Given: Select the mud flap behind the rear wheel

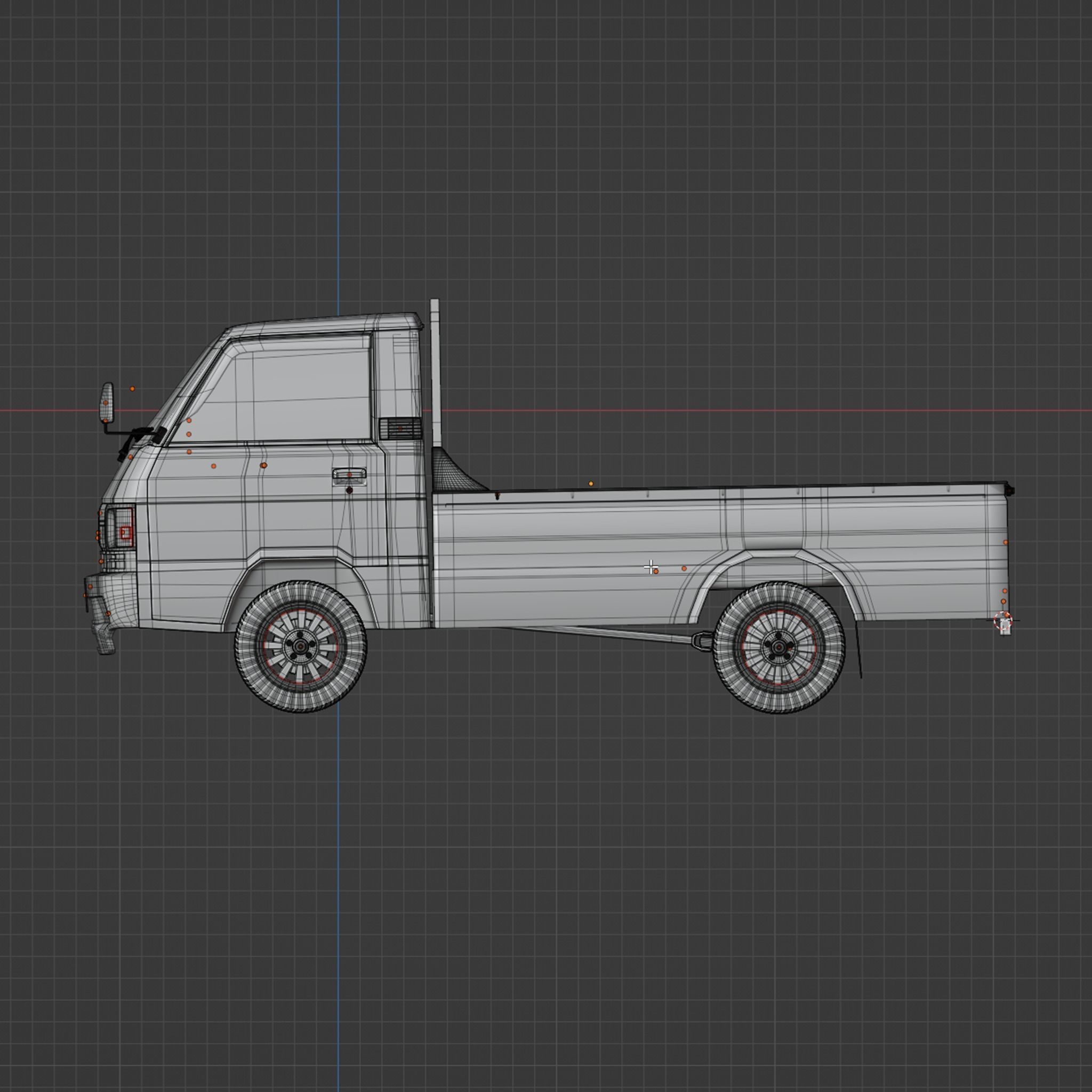Looking at the screenshot, I should 858,650.
